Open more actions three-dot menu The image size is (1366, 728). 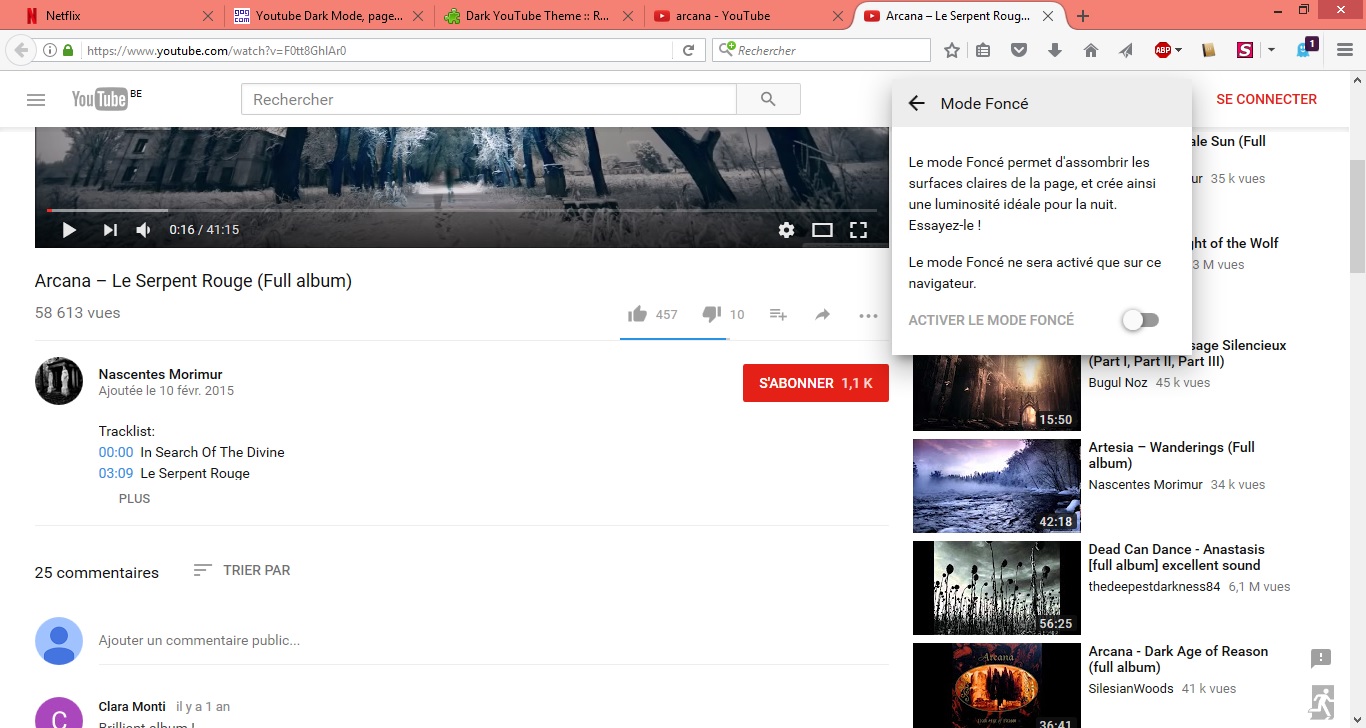click(x=868, y=315)
